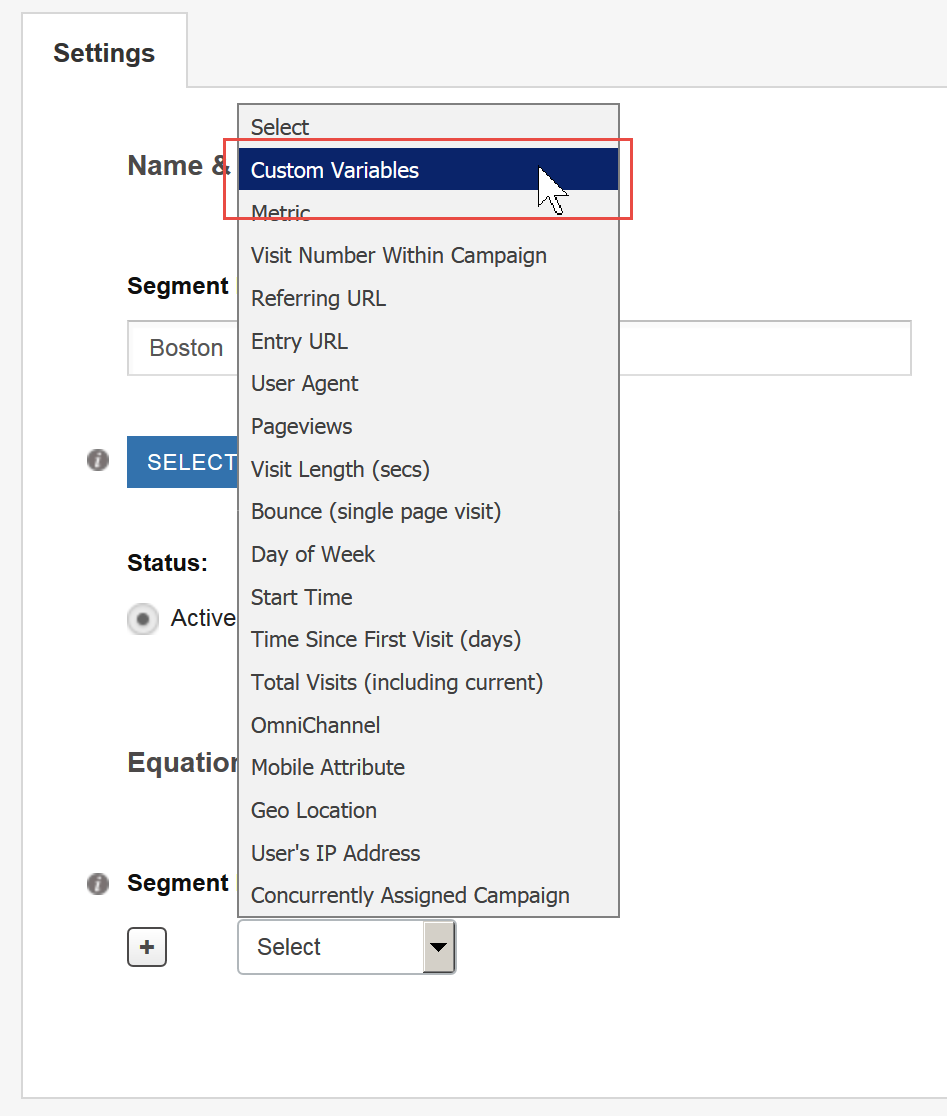Select "Bounce (single page visit)" option
Image resolution: width=947 pixels, height=1116 pixels.
375,511
